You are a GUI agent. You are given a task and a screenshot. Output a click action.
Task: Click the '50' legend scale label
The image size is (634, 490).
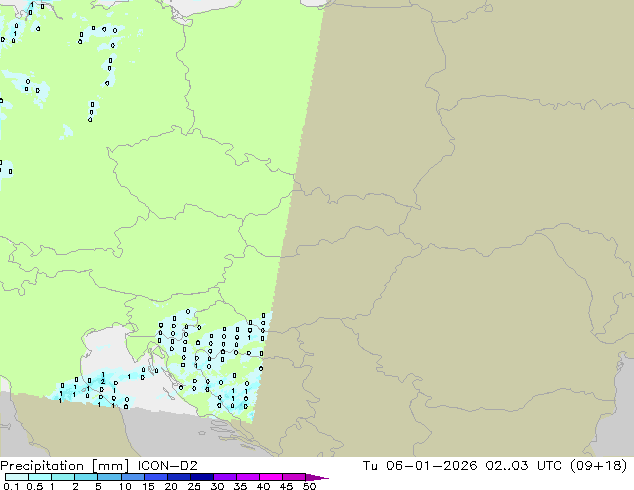[x=310, y=486]
